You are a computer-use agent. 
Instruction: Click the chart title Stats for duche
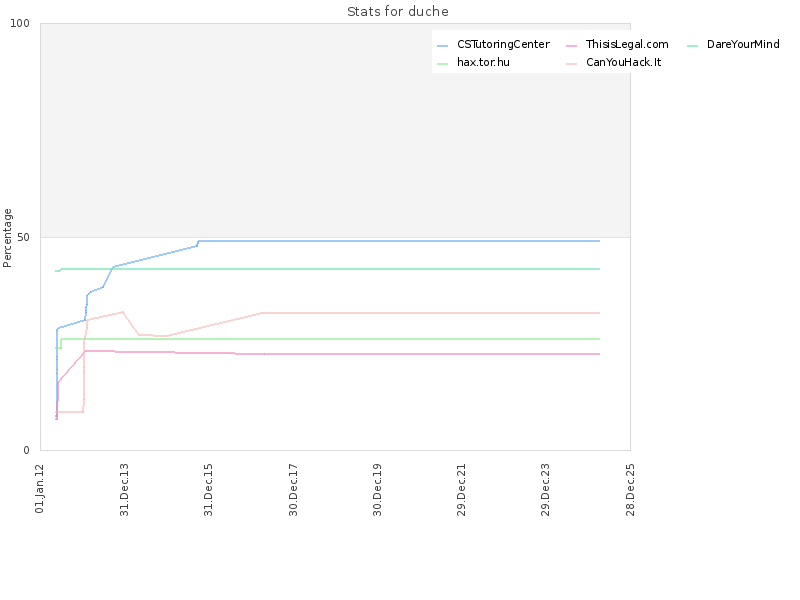point(398,11)
